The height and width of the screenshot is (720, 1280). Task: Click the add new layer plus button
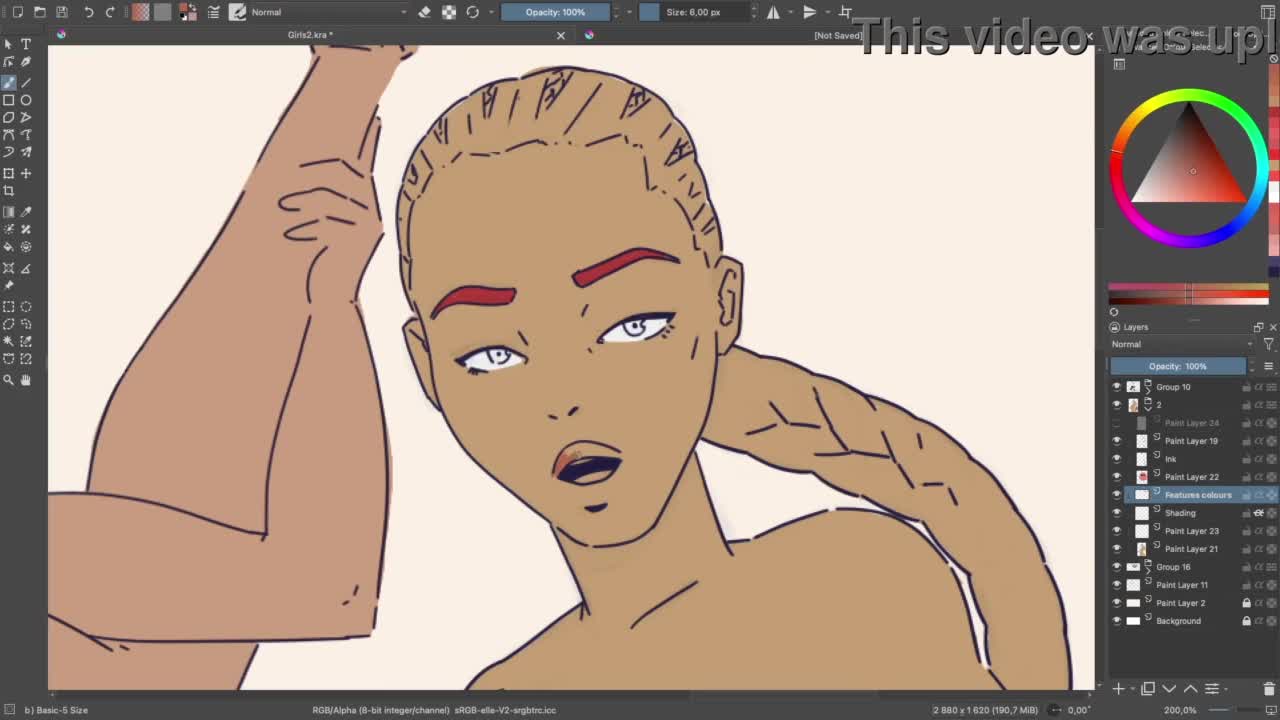coord(1119,688)
